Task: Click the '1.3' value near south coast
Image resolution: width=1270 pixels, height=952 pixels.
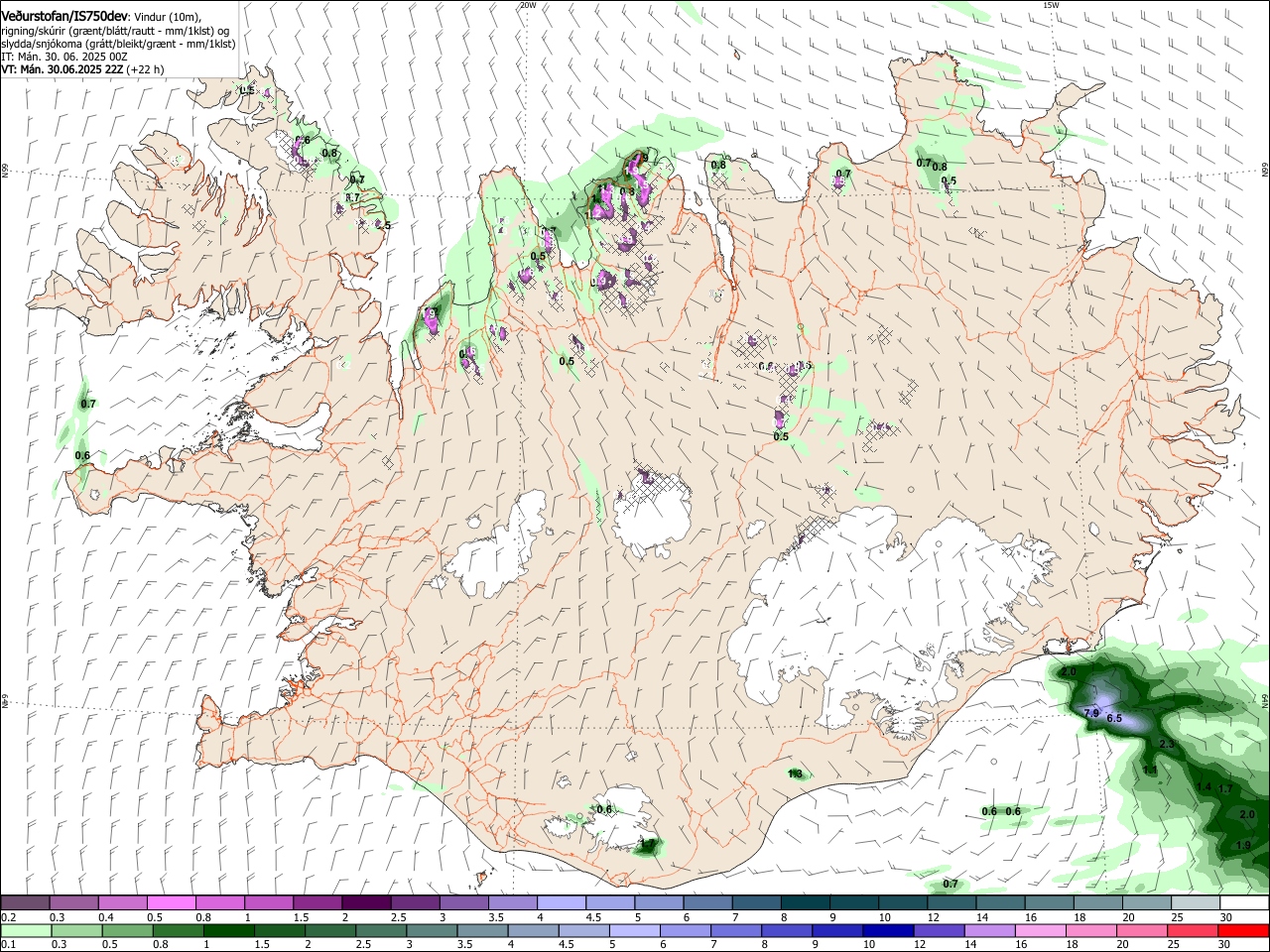Action: point(795,773)
